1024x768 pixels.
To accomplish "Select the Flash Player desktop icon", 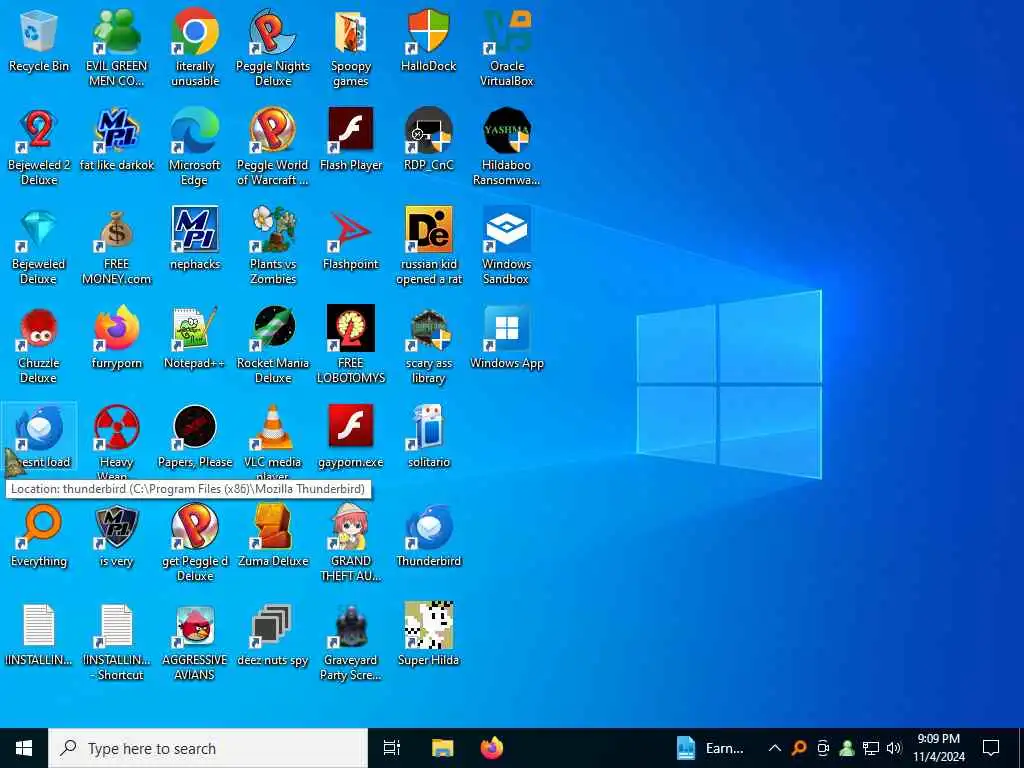I will [x=351, y=140].
